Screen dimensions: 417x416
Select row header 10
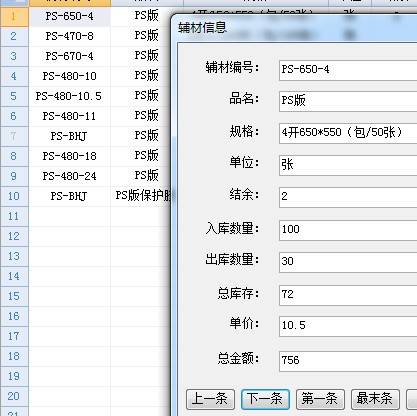[14, 196]
